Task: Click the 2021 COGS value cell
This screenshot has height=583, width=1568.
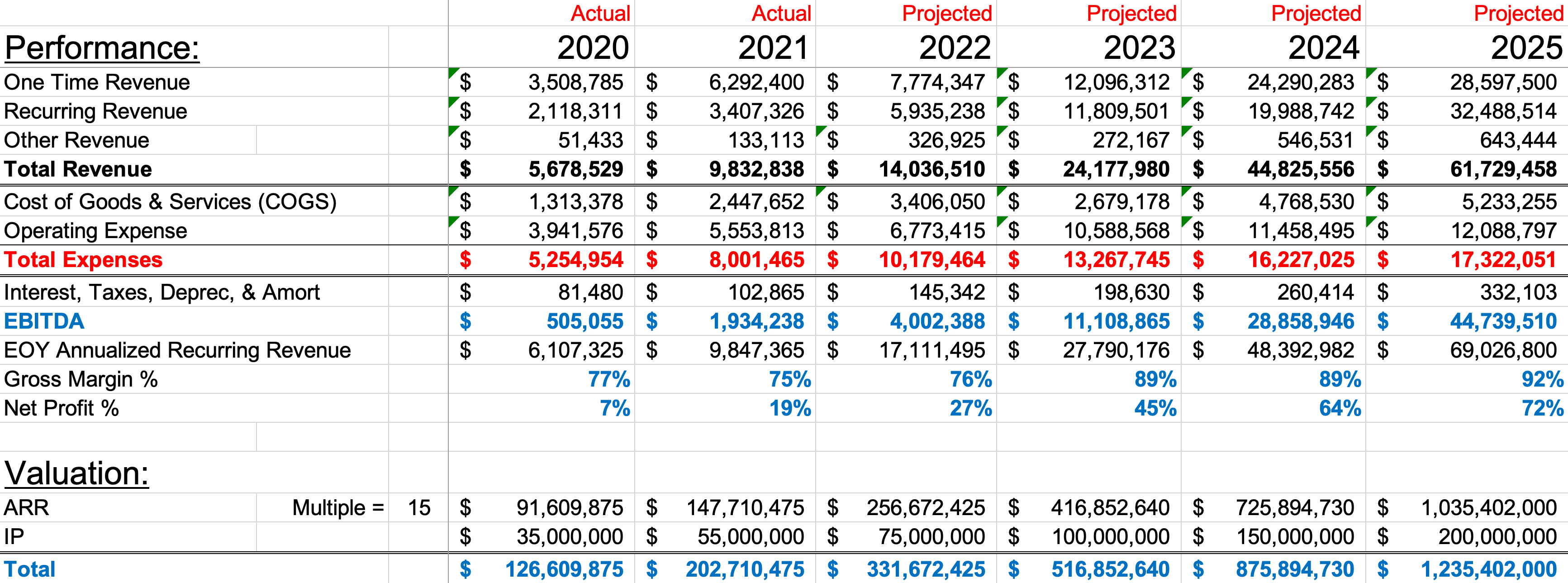Action: coord(756,201)
